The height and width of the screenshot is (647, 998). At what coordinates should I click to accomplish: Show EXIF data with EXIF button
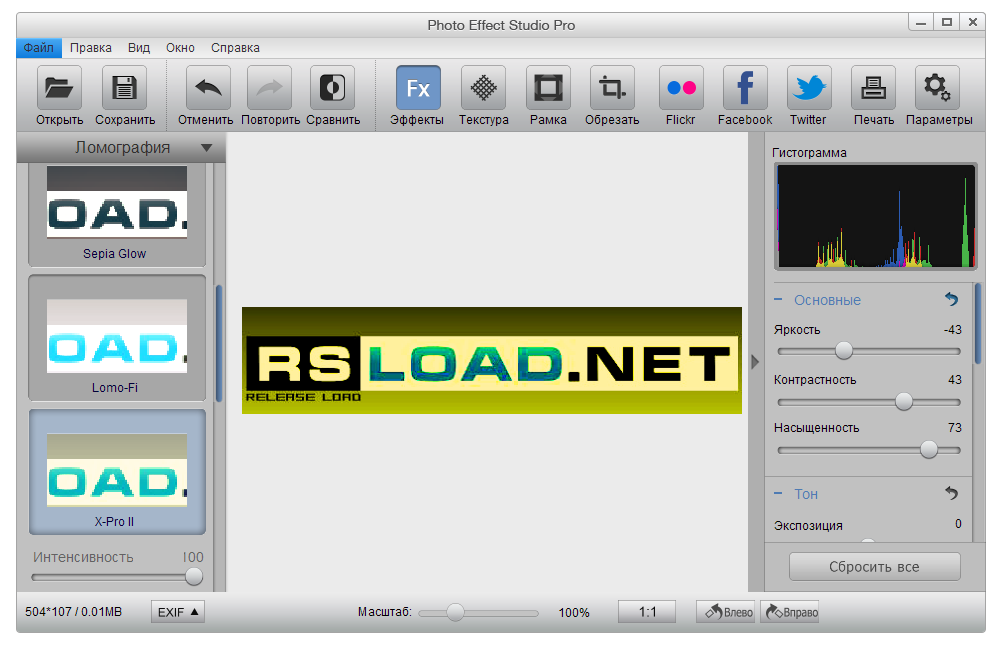click(178, 612)
